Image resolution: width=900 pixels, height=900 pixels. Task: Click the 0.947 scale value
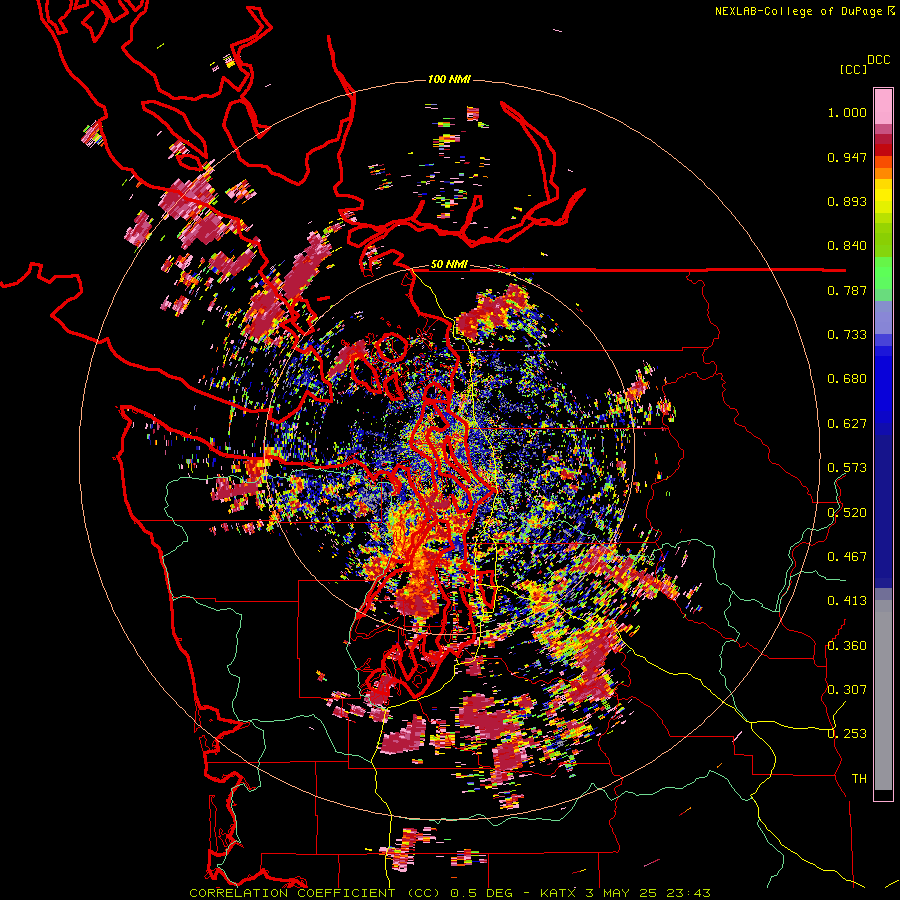847,157
